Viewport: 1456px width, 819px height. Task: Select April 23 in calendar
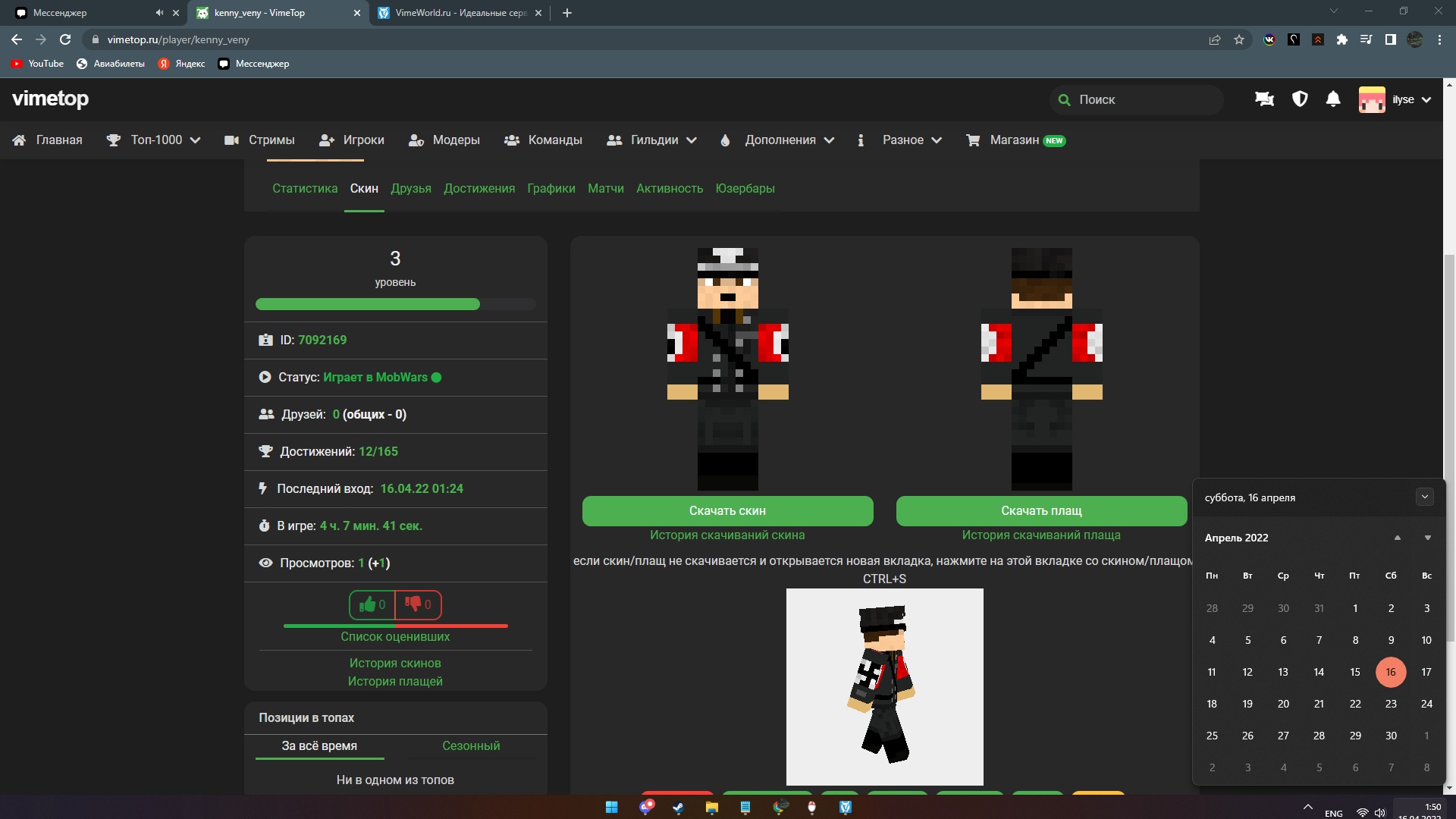click(x=1391, y=704)
